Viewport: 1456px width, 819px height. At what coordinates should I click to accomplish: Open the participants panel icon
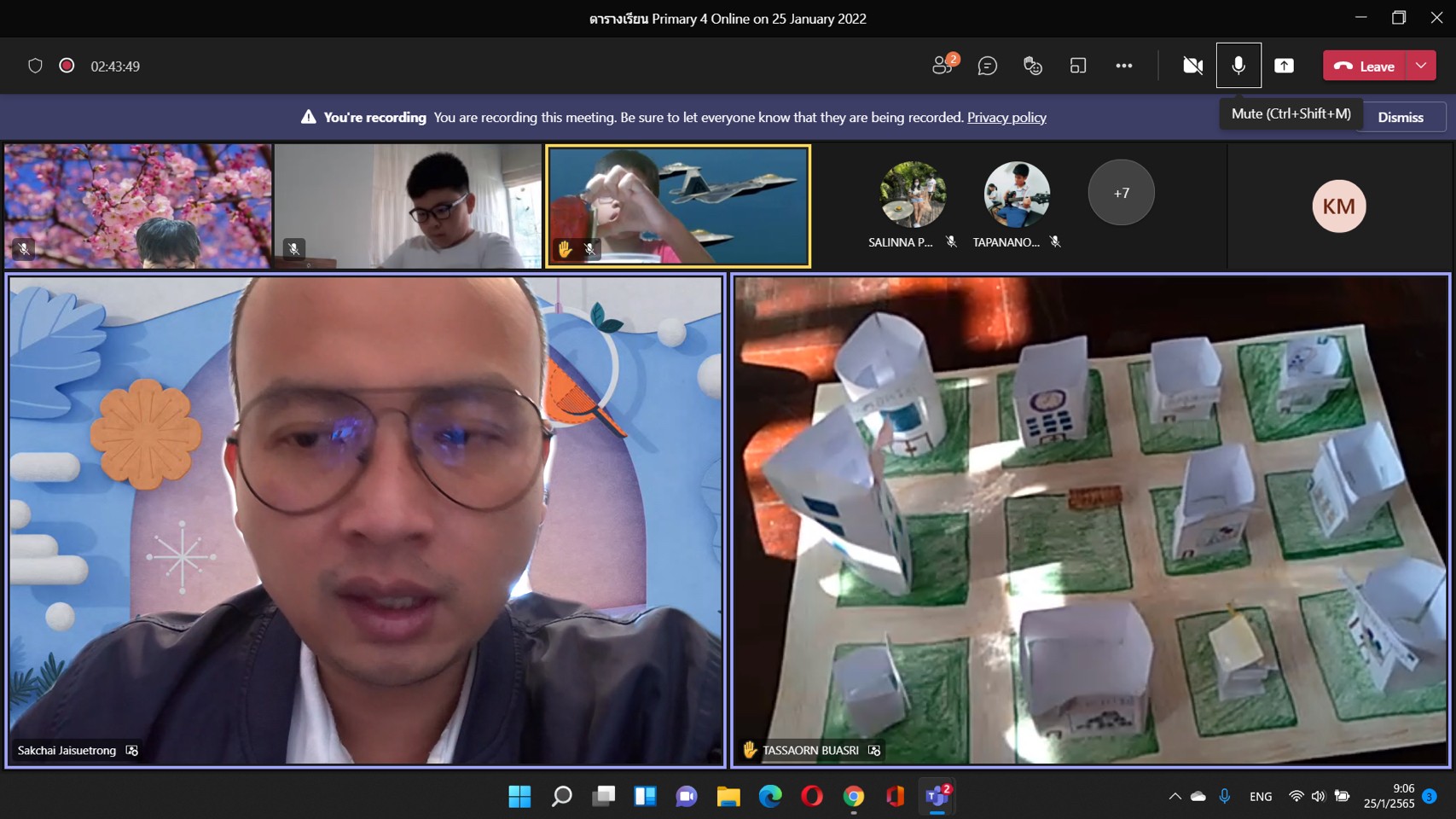coord(943,66)
